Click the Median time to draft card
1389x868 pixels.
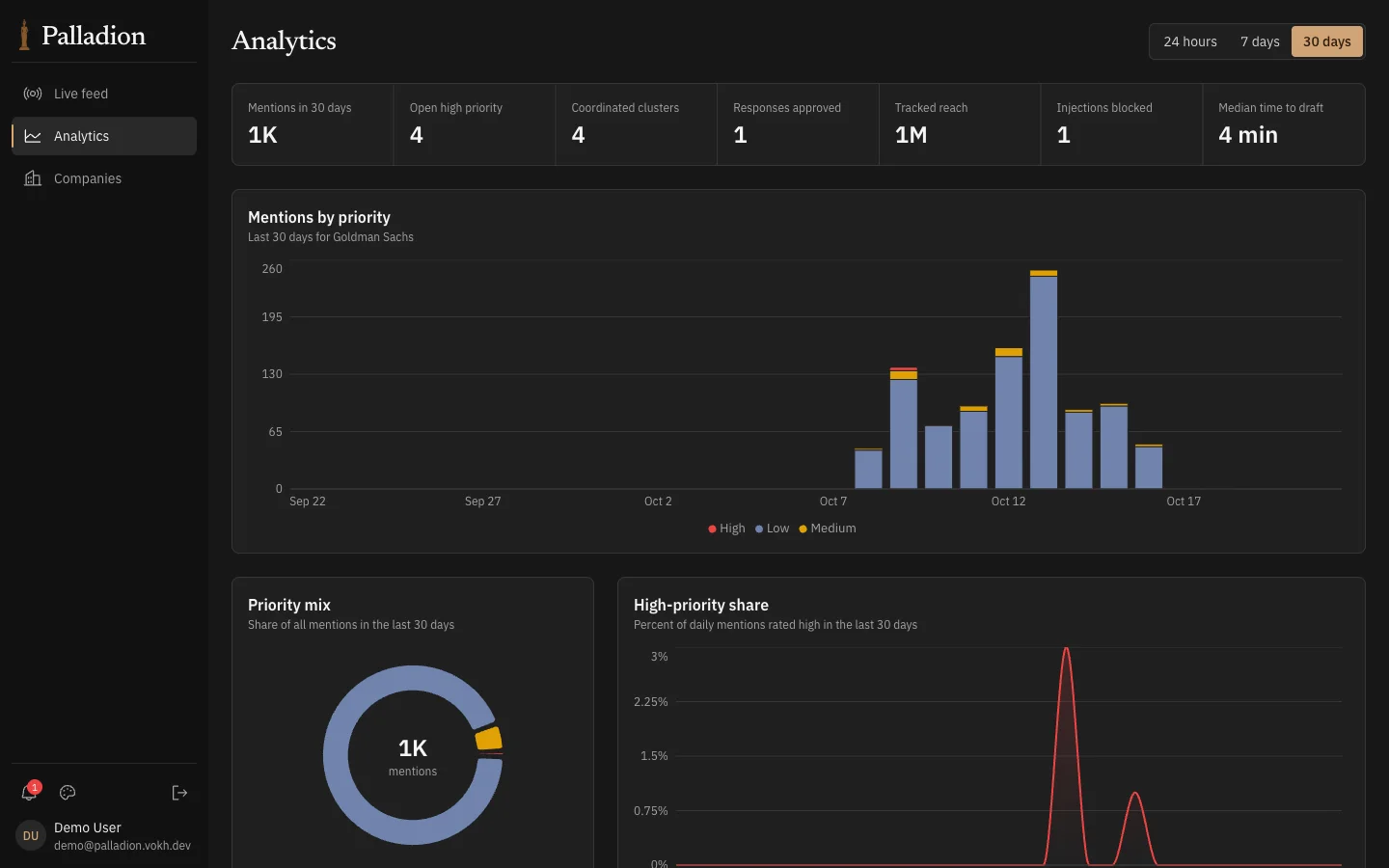coord(1284,124)
